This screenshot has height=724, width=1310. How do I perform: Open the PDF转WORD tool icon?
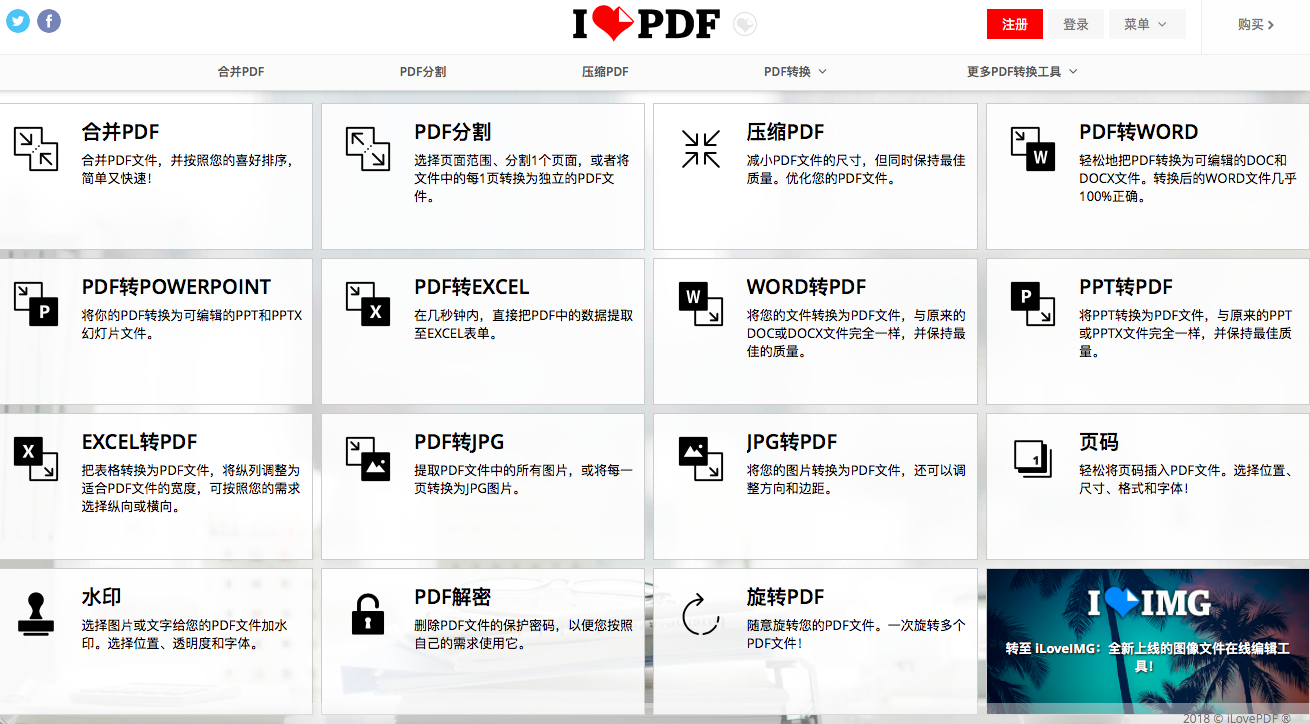[1032, 148]
